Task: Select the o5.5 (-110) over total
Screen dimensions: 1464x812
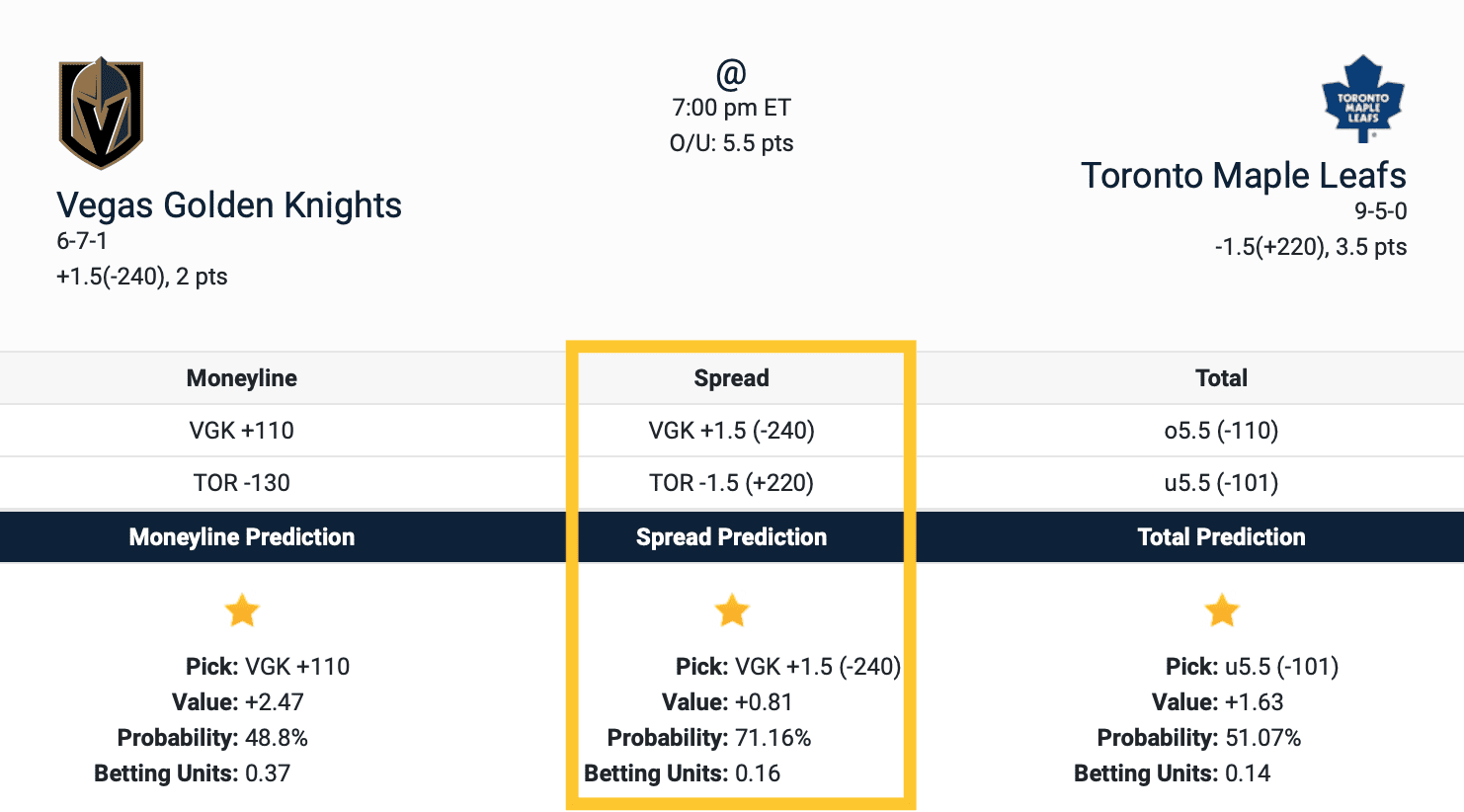Action: coord(1222,431)
